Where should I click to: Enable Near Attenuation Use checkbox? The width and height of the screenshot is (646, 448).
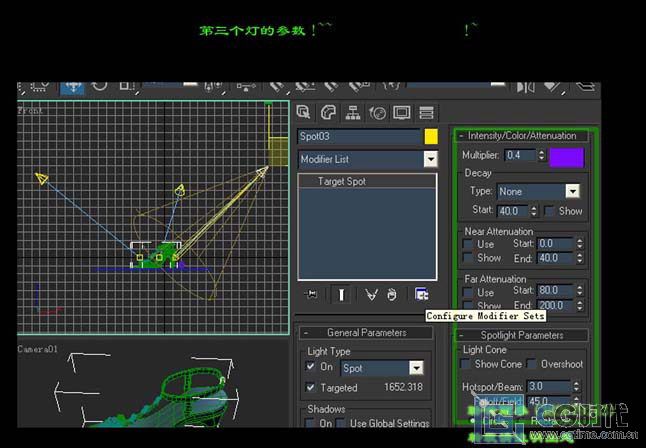tap(467, 244)
